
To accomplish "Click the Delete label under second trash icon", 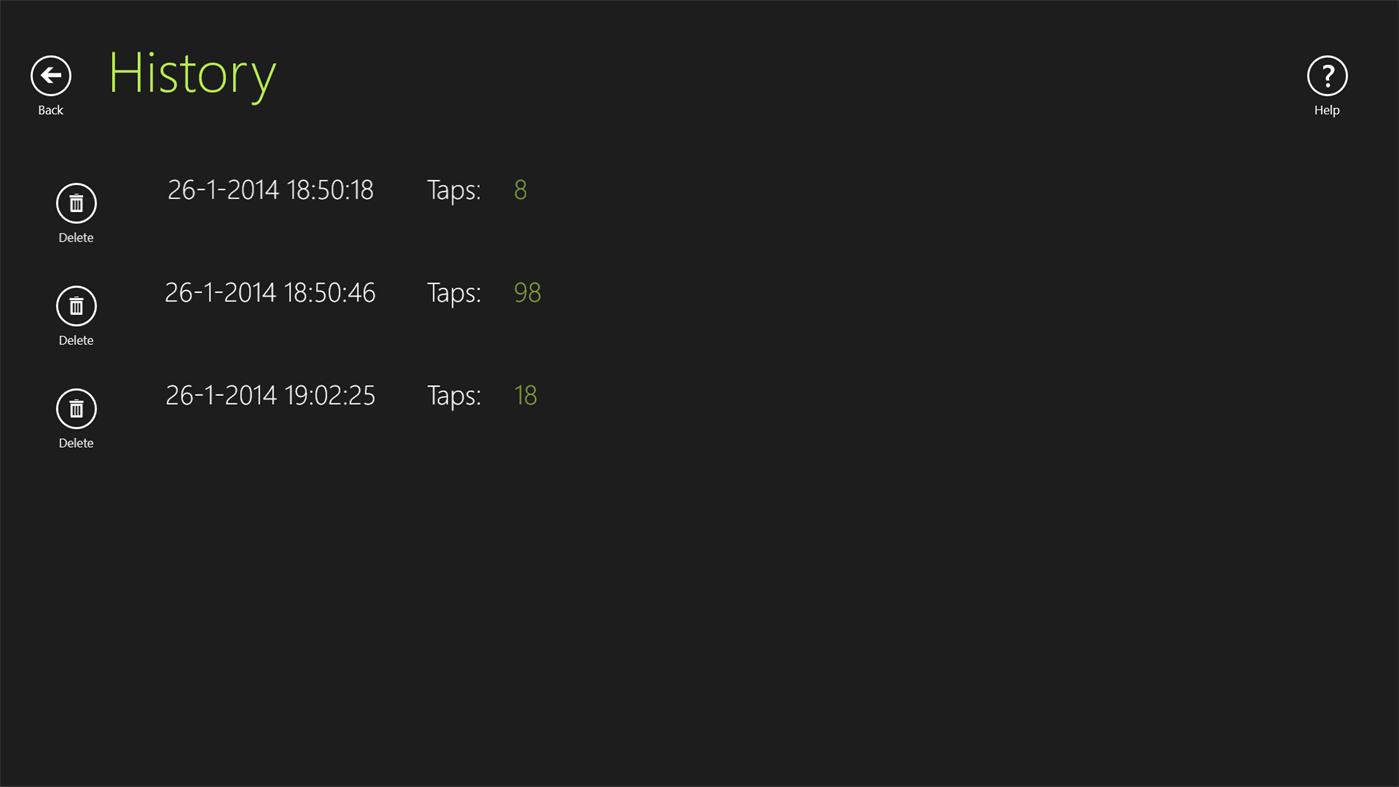I will pyautogui.click(x=76, y=341).
